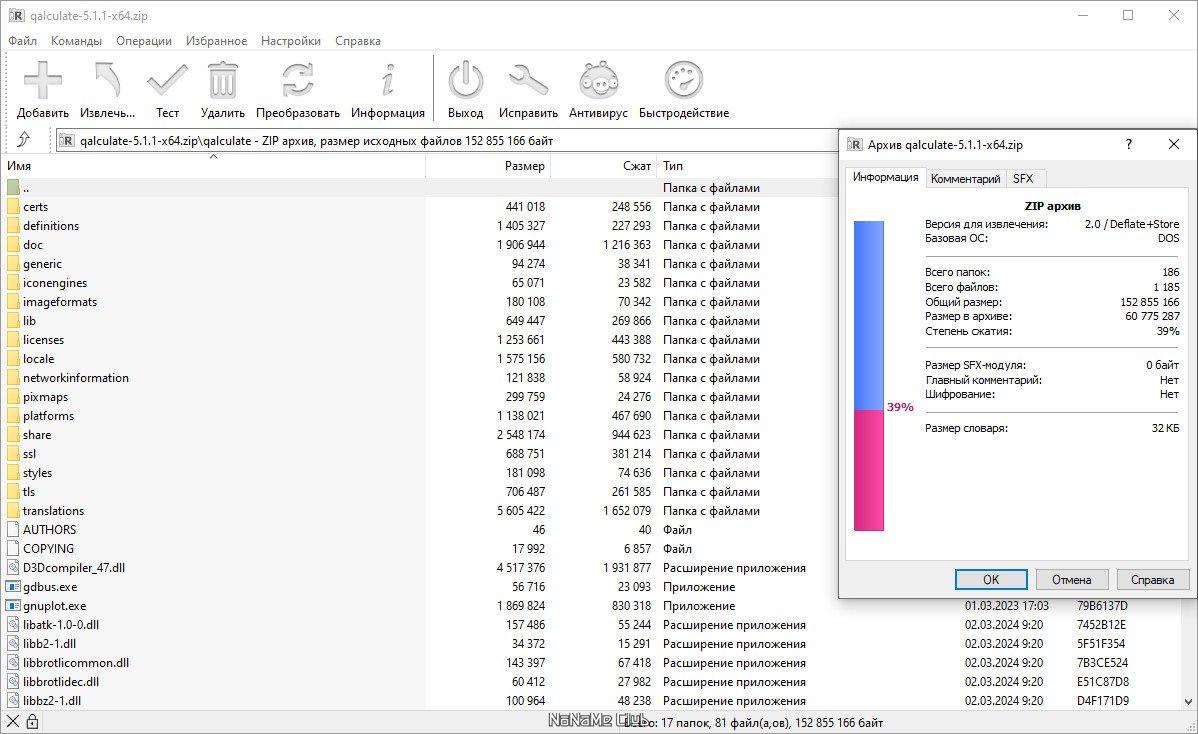
Task: Click the COPYING file icon
Action: pyautogui.click(x=13, y=548)
